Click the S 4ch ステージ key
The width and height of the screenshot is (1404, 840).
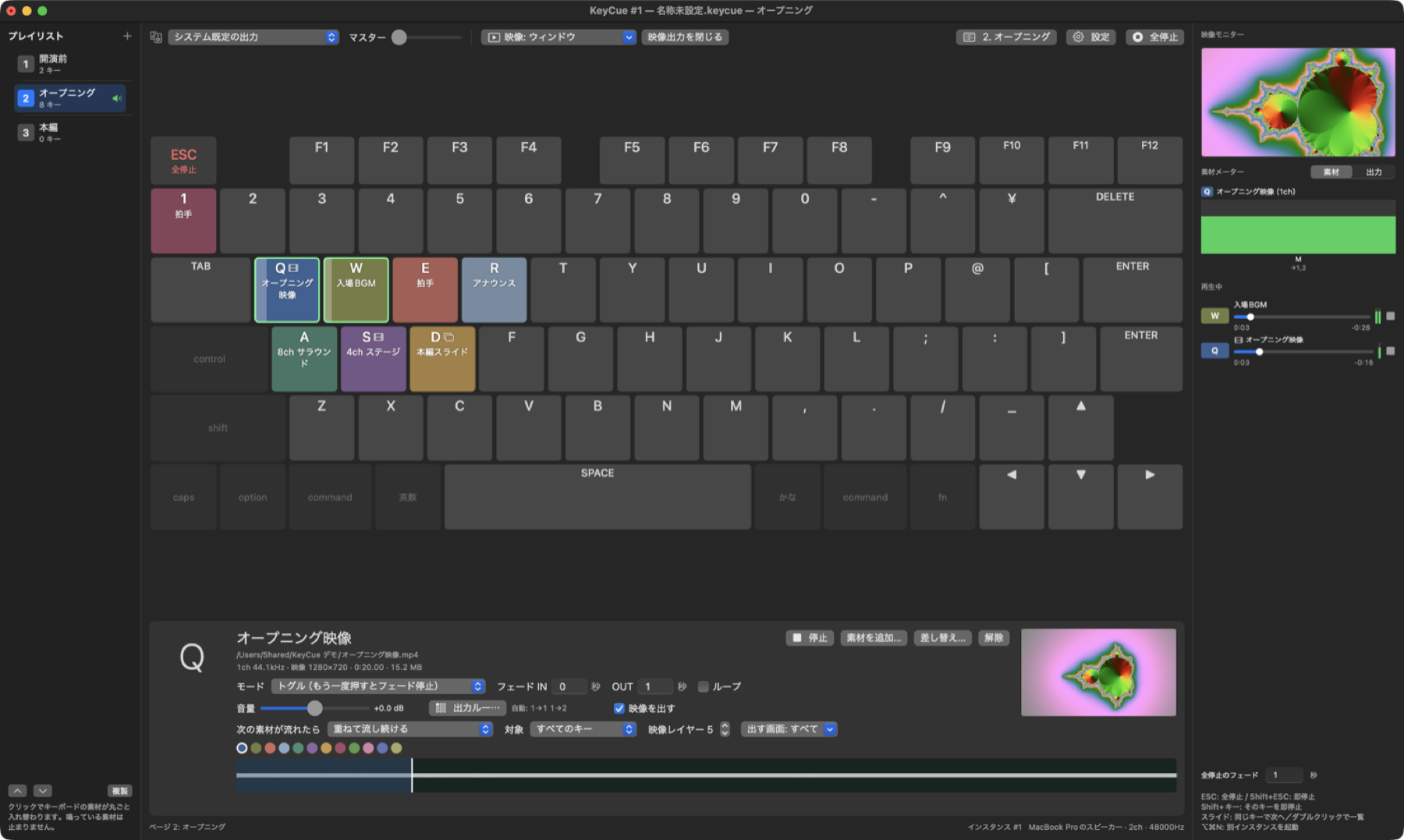373,359
